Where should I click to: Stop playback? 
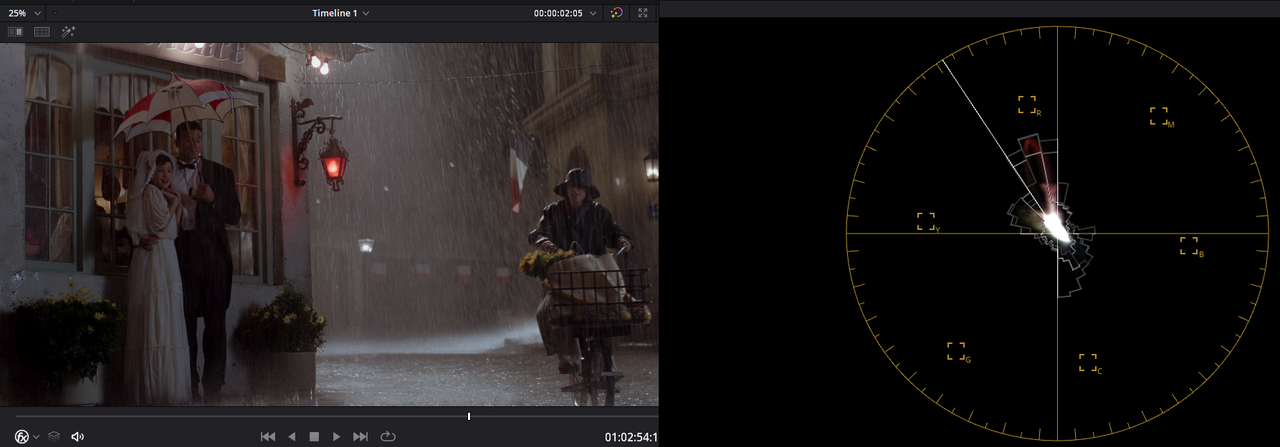[x=314, y=437]
